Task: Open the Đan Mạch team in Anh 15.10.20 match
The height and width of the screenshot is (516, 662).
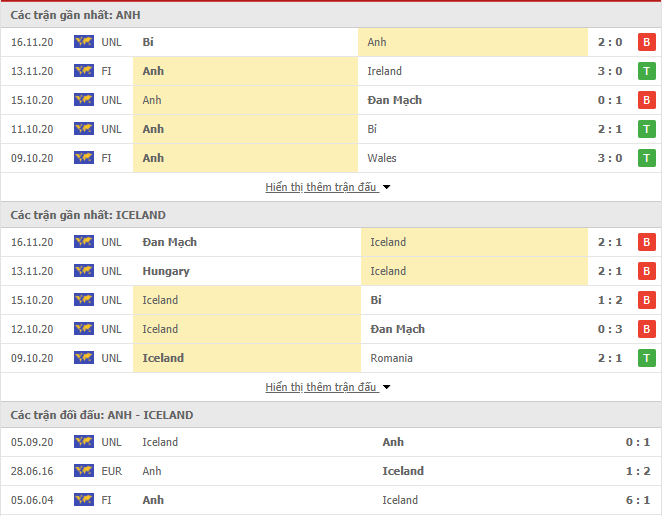Action: (x=394, y=100)
